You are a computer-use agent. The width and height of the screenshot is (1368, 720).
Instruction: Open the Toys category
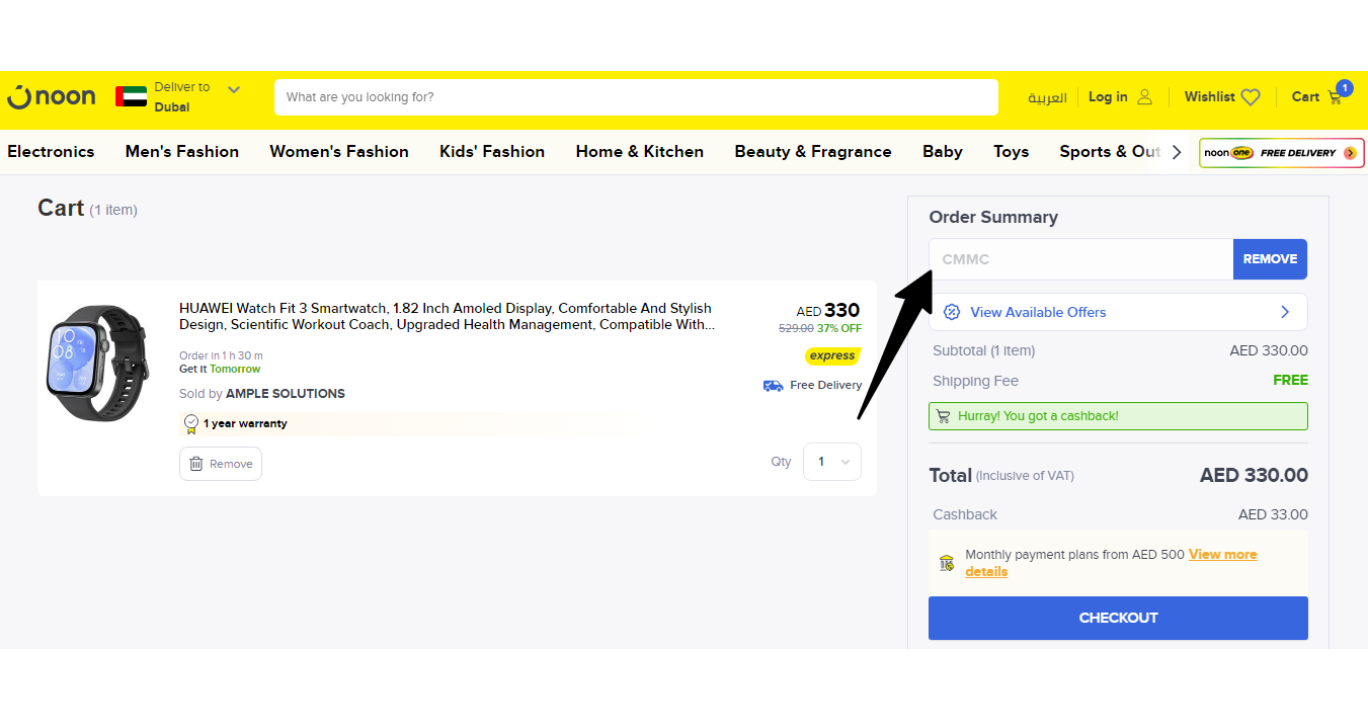pos(1011,152)
